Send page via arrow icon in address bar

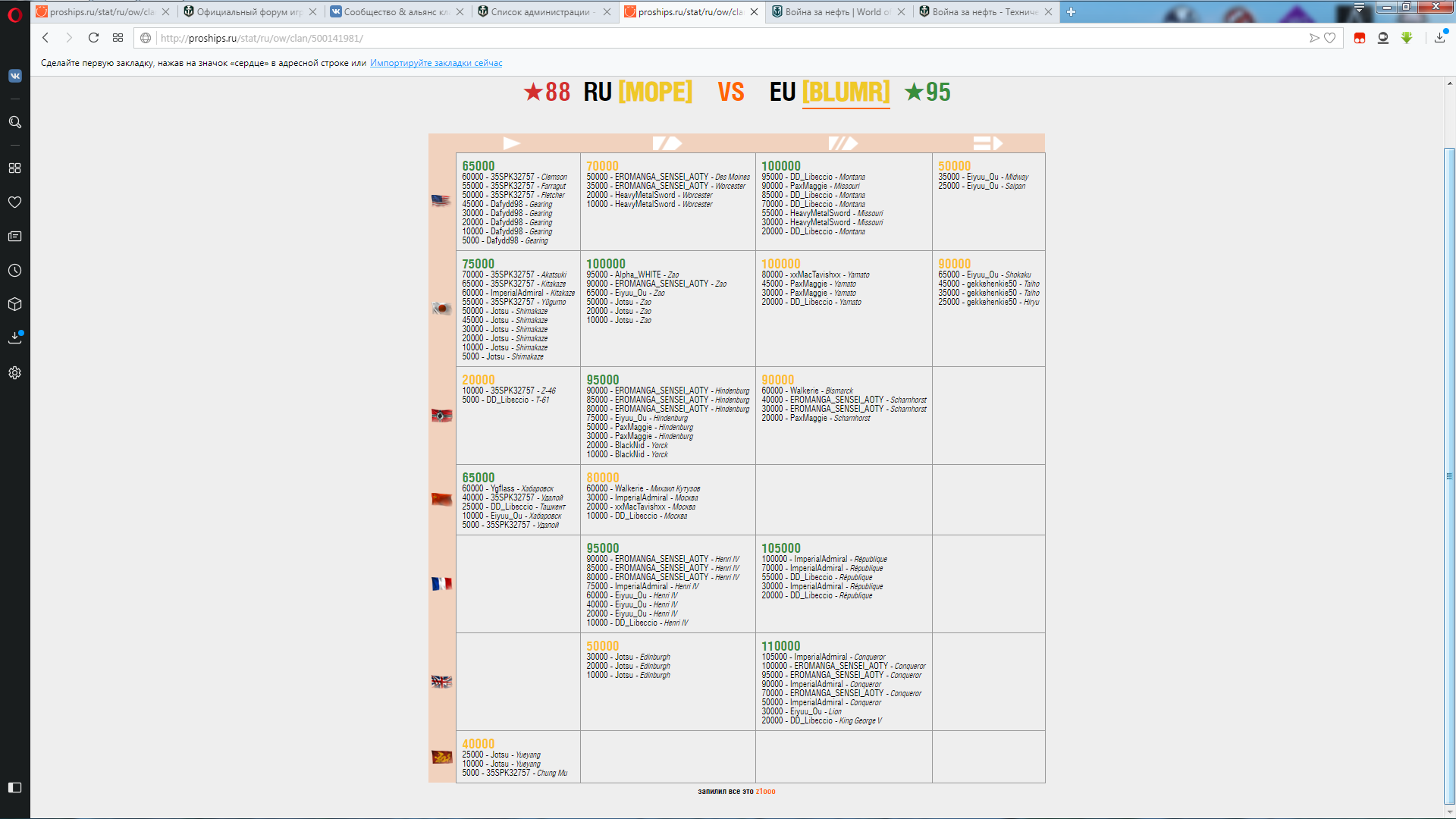1314,38
